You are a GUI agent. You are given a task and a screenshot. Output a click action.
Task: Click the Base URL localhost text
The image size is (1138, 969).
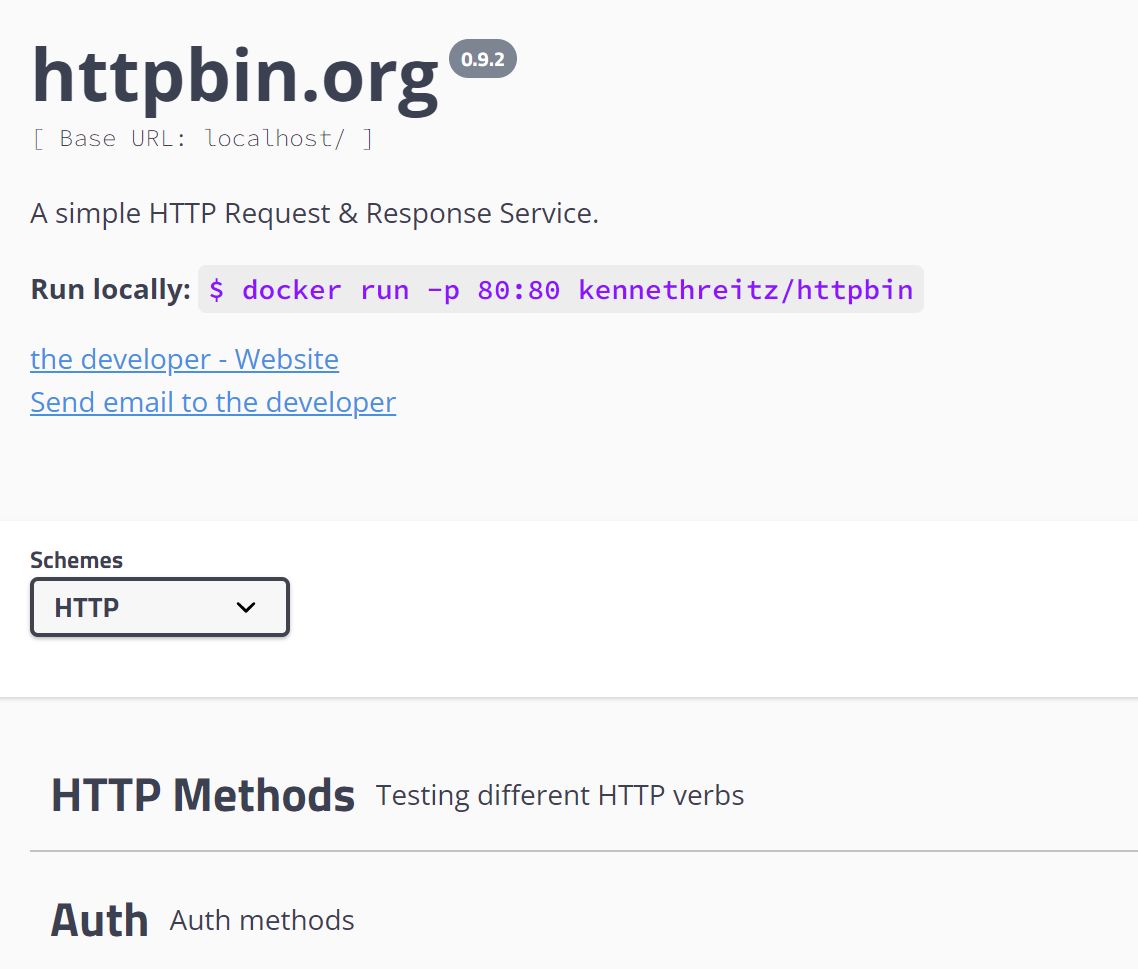pyautogui.click(x=202, y=138)
